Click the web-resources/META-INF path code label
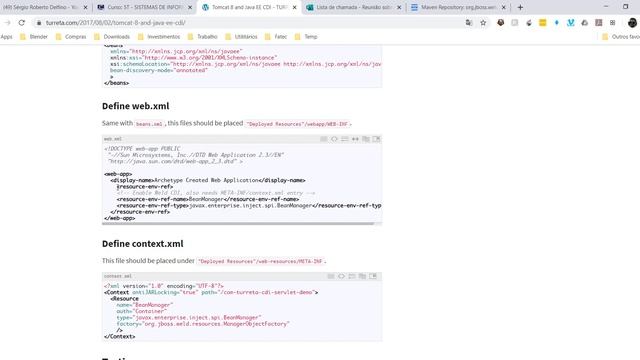Screen dimensions: 640x360 tap(260, 261)
